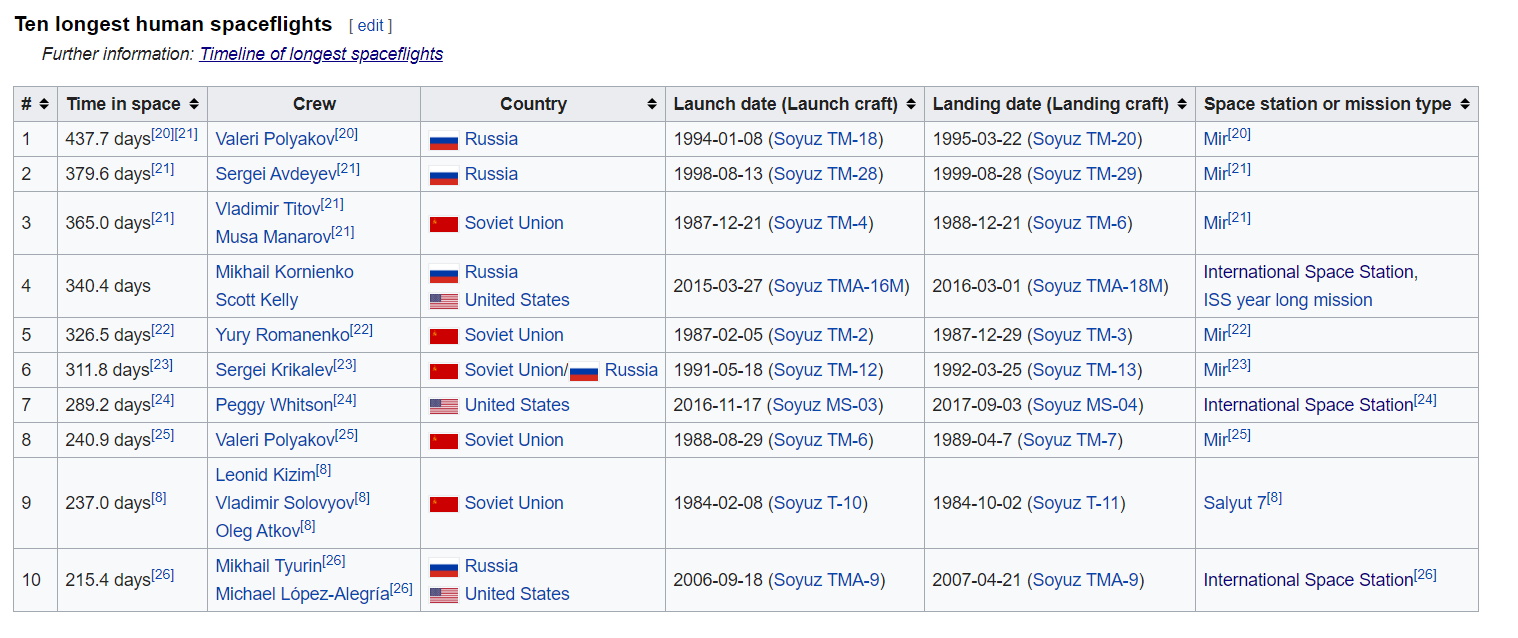
Task: Sort by Space station or mission type
Action: pos(1465,104)
